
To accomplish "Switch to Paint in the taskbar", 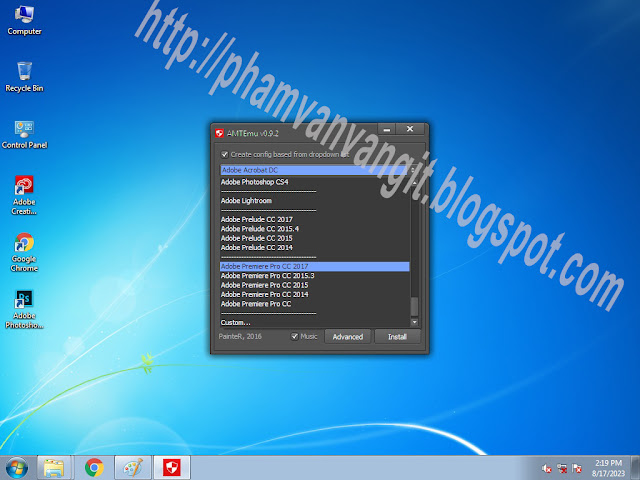I will tap(133, 468).
